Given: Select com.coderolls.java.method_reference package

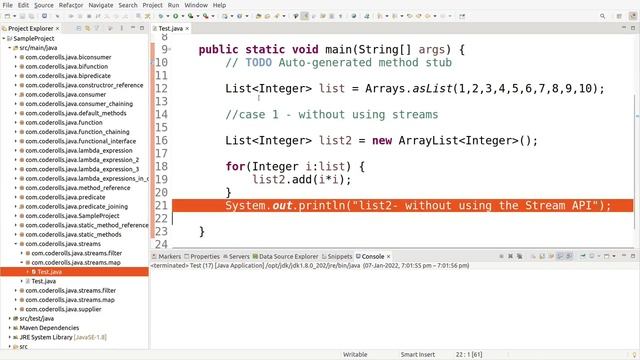Looking at the screenshot, I should pos(78,188).
